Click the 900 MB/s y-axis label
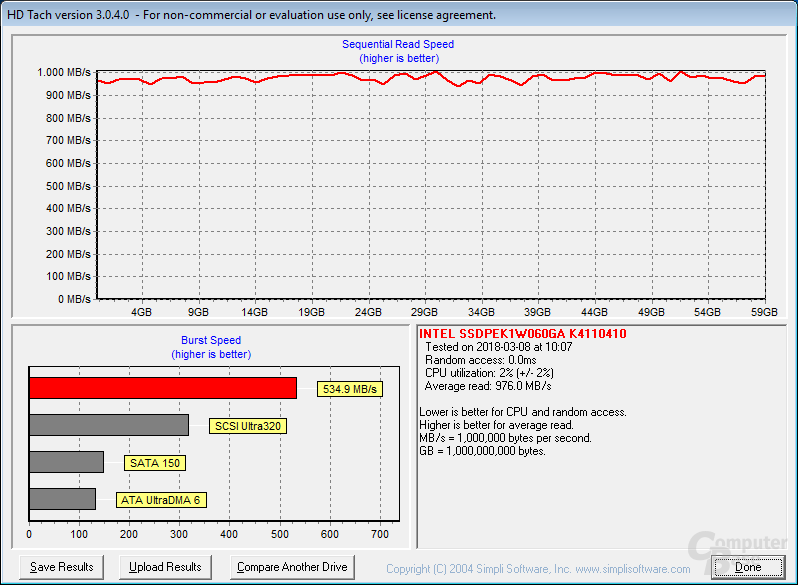This screenshot has width=798, height=585. pyautogui.click(x=68, y=95)
